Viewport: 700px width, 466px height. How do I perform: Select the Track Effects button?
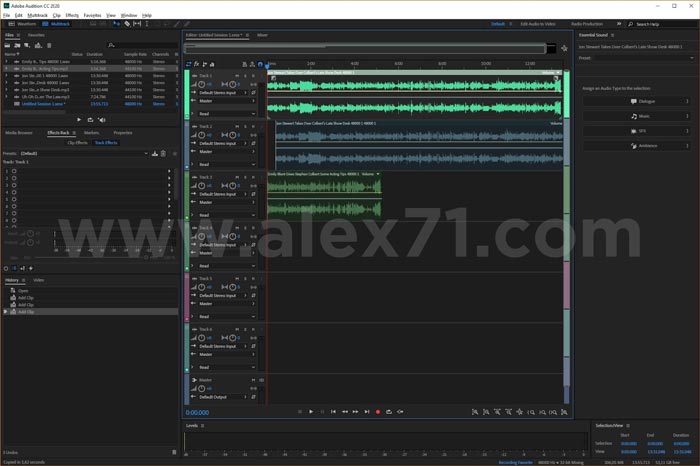coord(106,143)
